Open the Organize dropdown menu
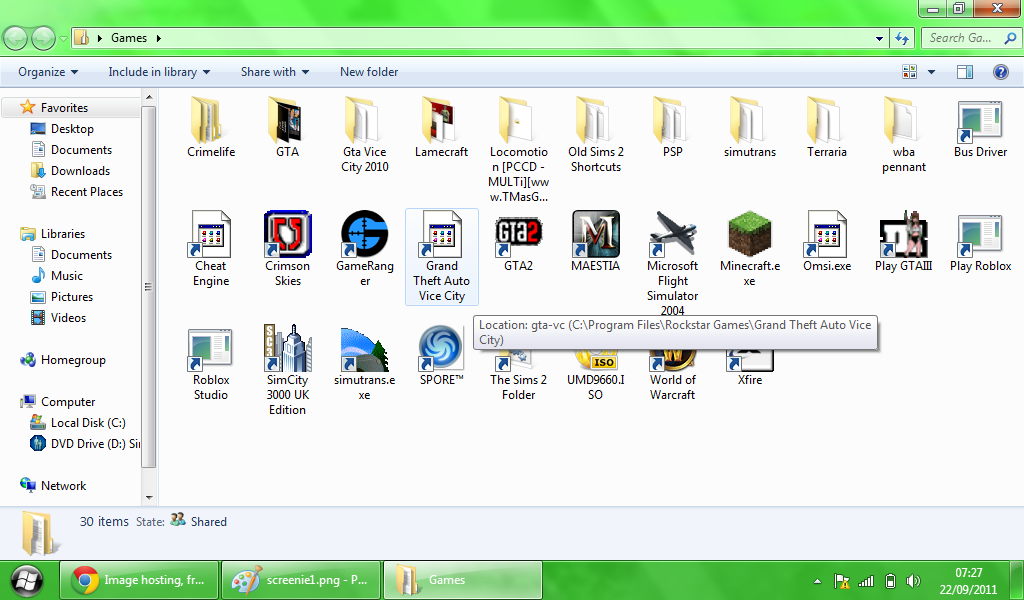The image size is (1024, 600). pos(48,72)
